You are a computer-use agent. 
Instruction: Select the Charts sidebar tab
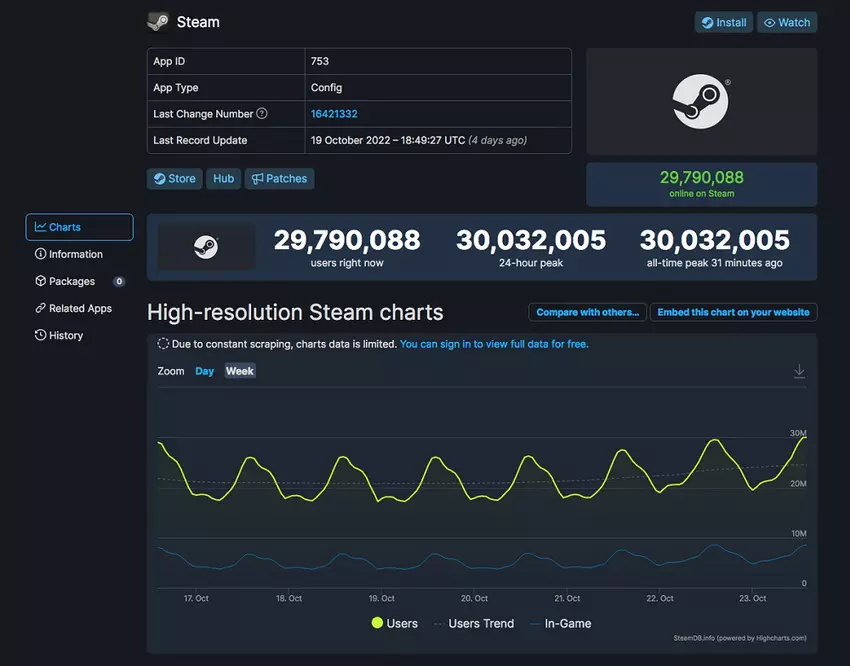[79, 227]
